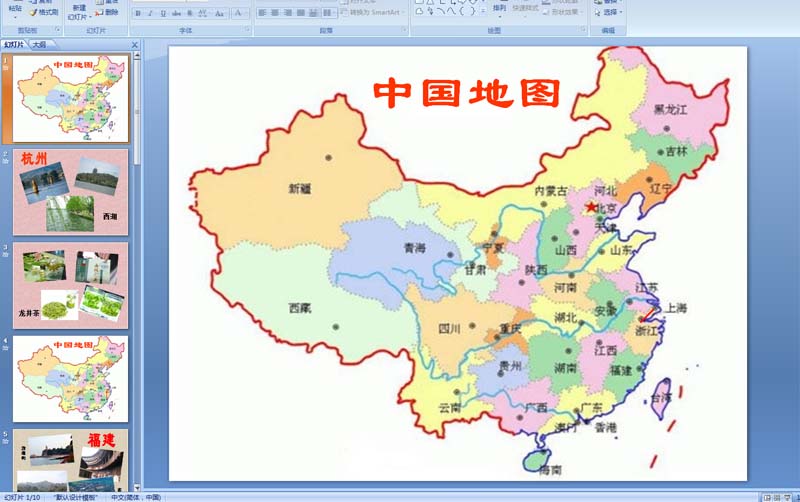Click the 中国地图 title on slide

pos(467,93)
